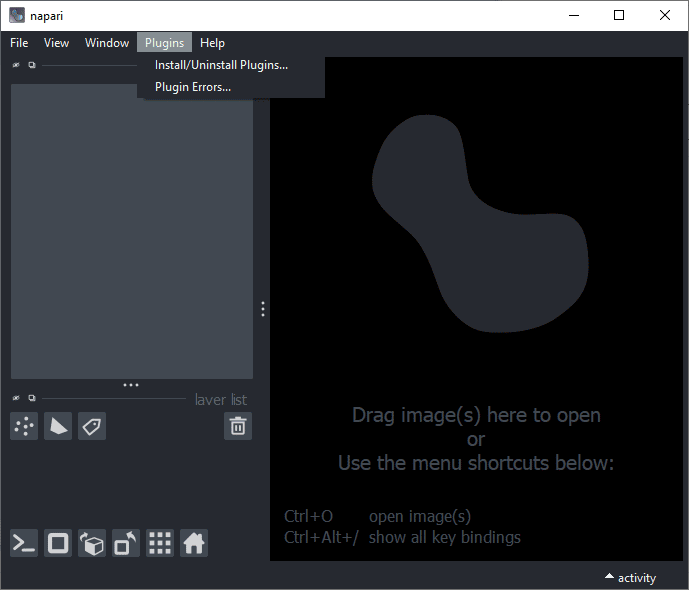Float the layer controls dock widget
This screenshot has height=590, width=689.
pyautogui.click(x=31, y=65)
